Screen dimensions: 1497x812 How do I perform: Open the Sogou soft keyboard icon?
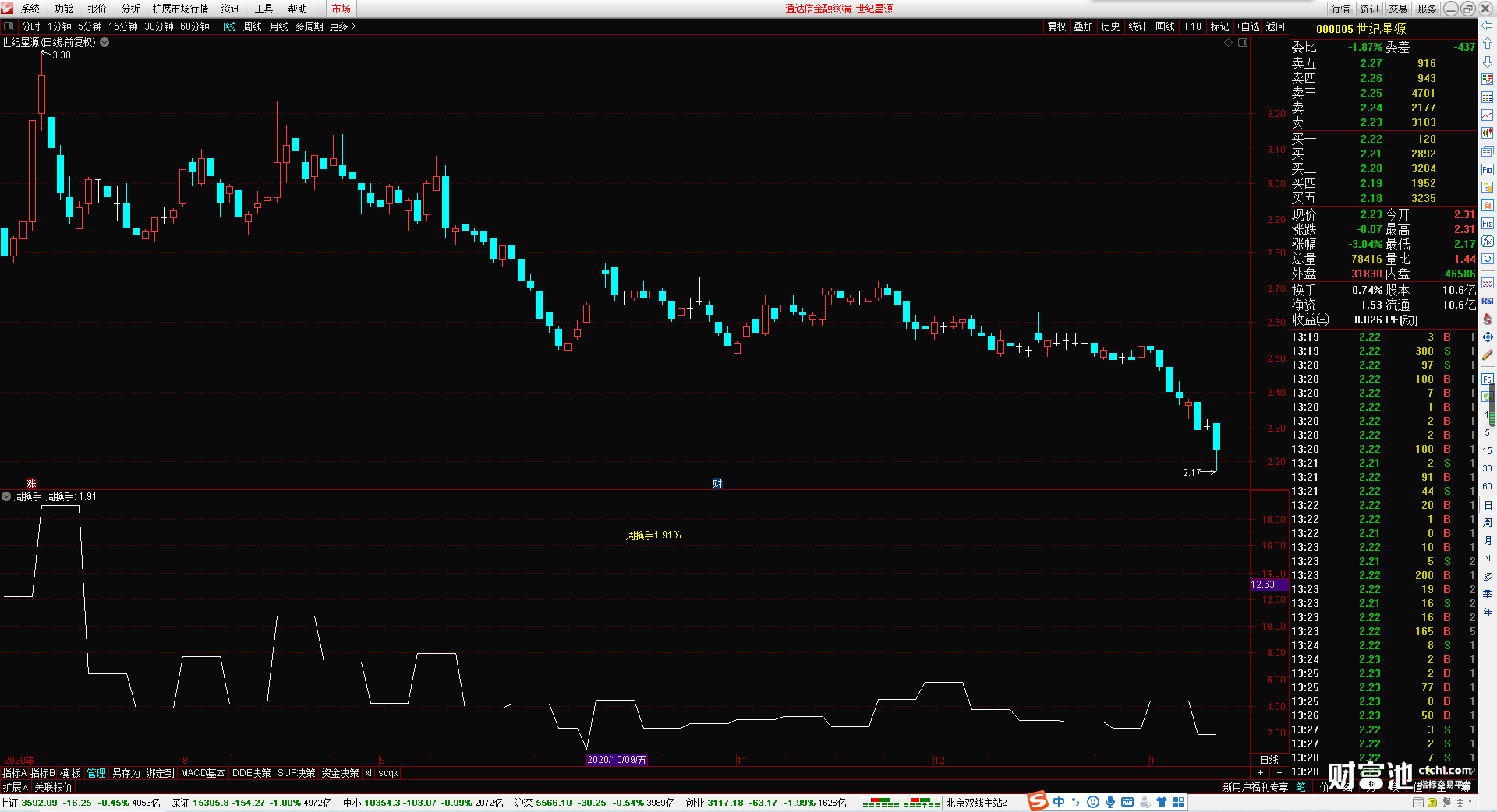[1127, 802]
